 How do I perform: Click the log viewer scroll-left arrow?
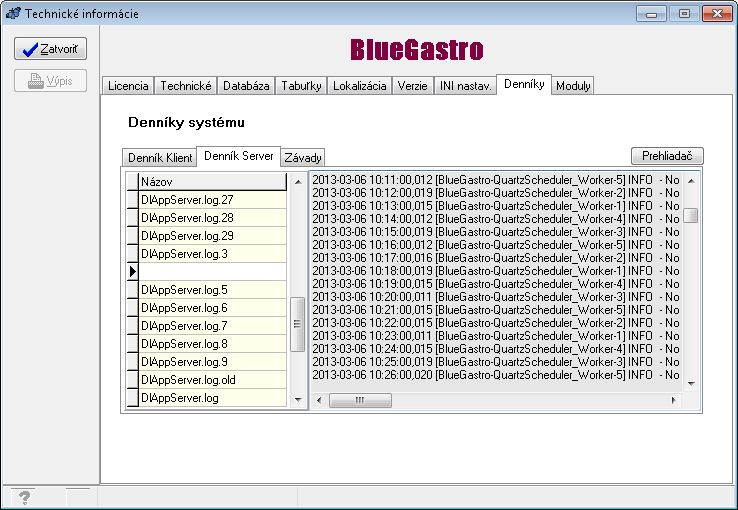pyautogui.click(x=319, y=400)
